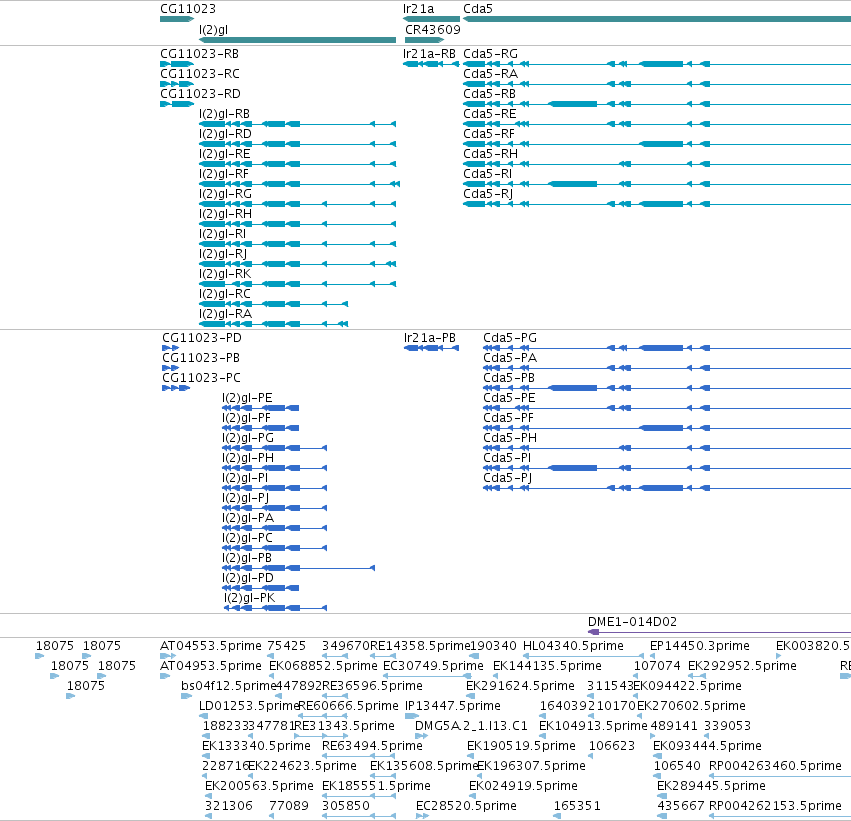851x821 pixels.
Task: Open protein Cda5-PB
Action: [x=667, y=388]
